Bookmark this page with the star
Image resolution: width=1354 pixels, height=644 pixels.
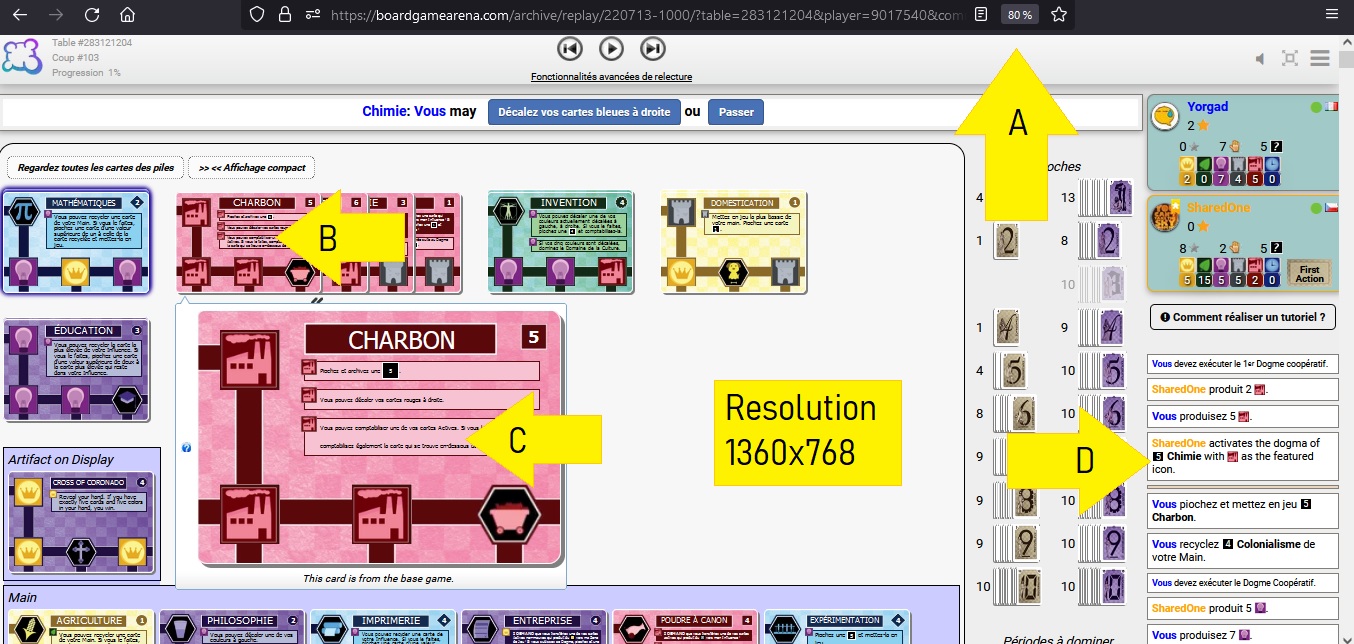pos(1059,15)
